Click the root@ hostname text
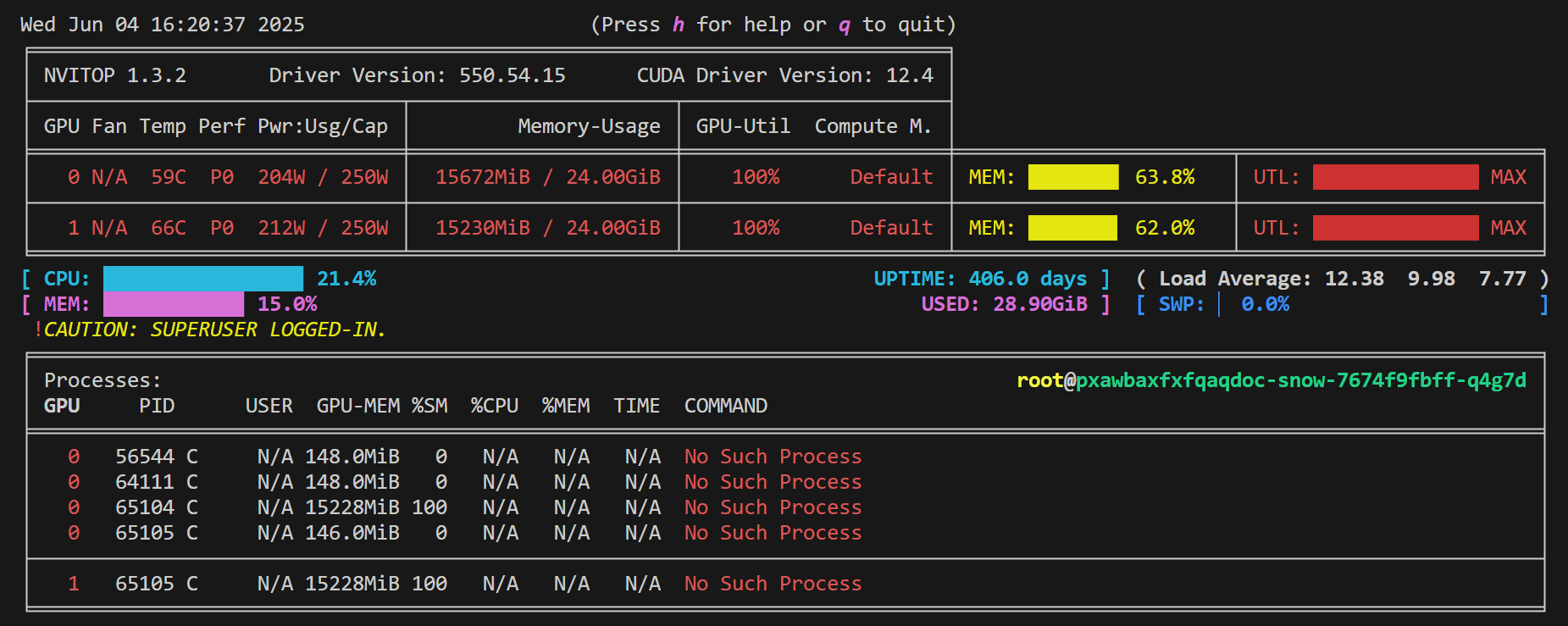 pyautogui.click(x=1272, y=380)
